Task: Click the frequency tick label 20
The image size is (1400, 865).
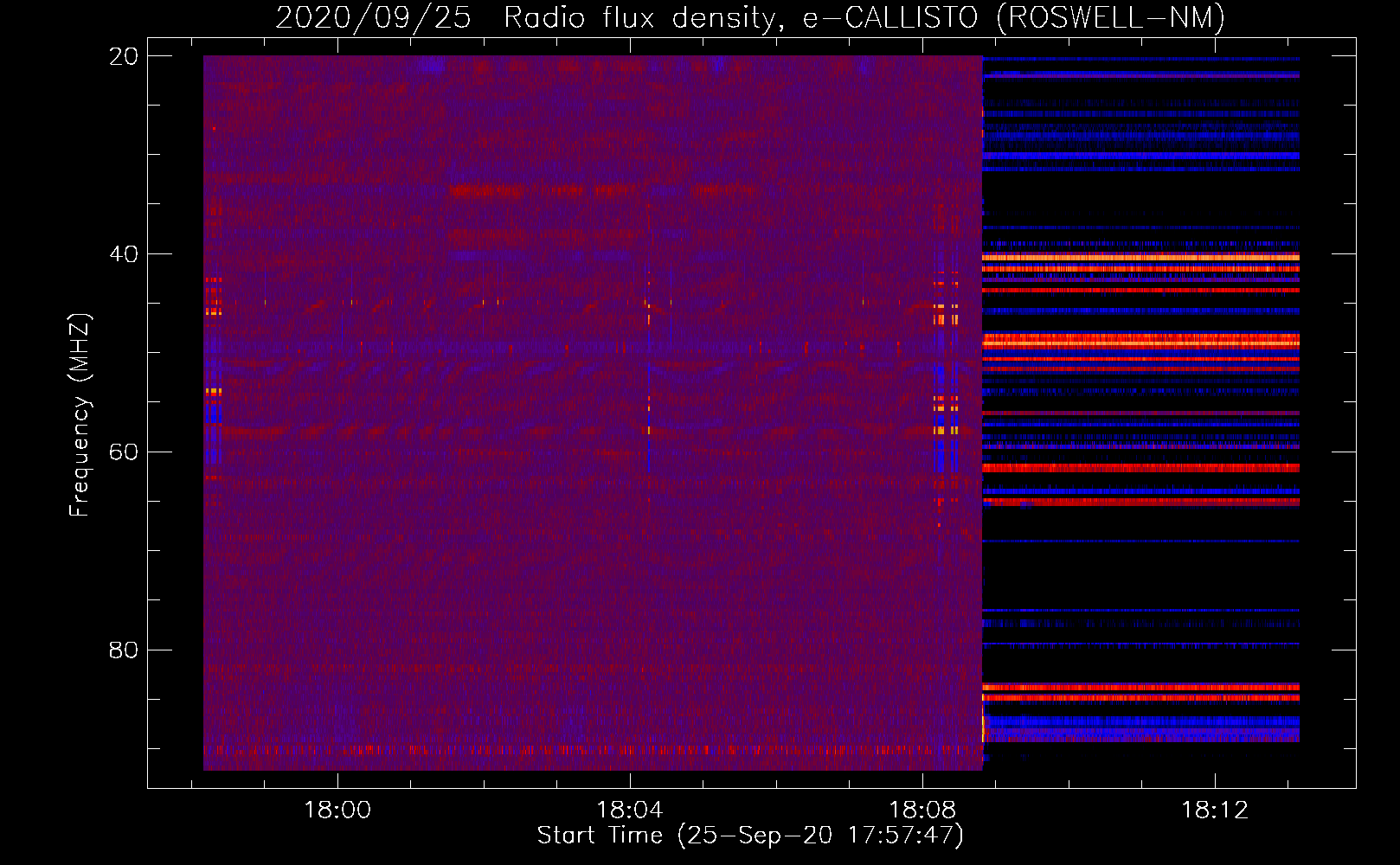Action: click(124, 56)
